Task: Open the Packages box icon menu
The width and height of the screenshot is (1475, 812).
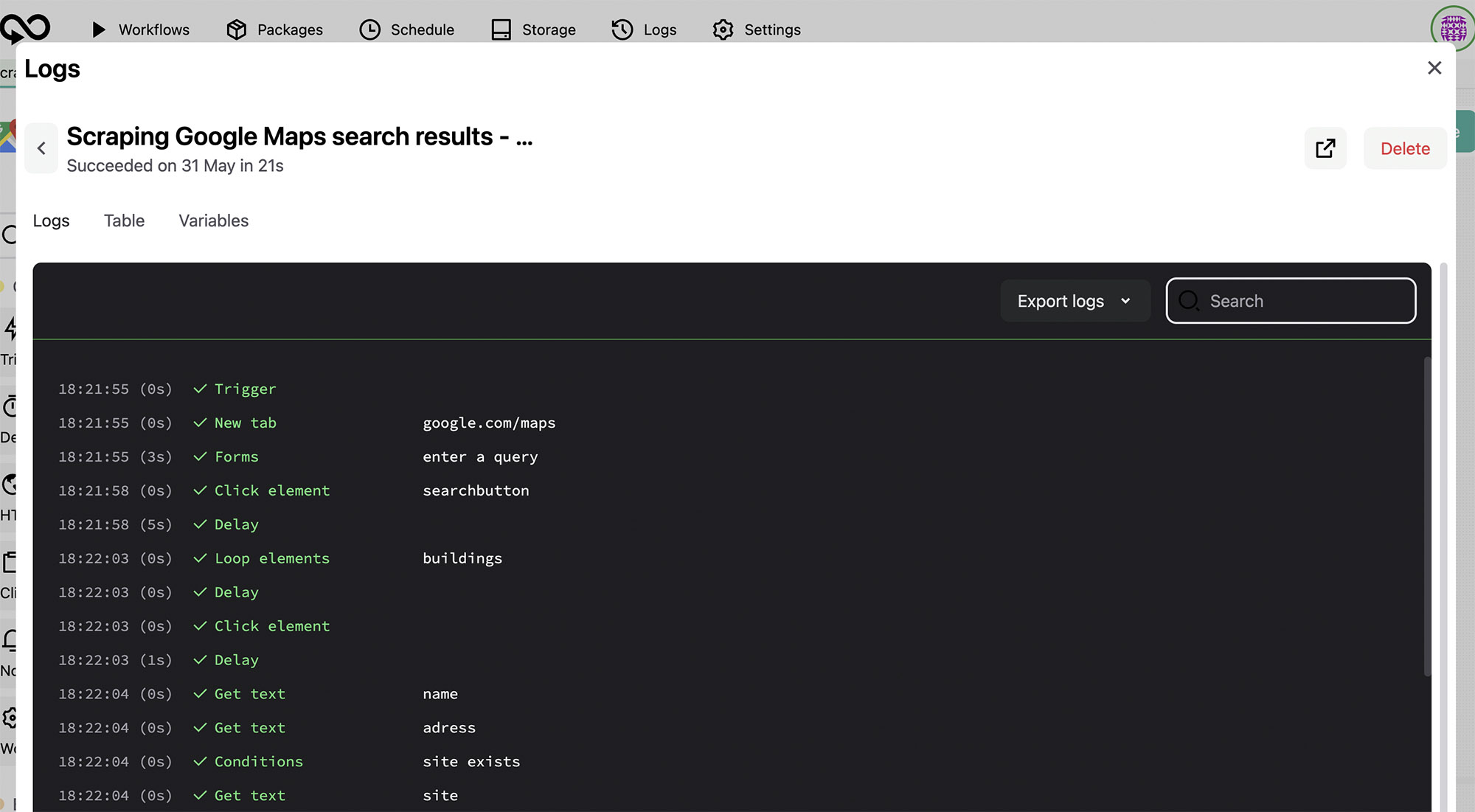Action: click(274, 30)
